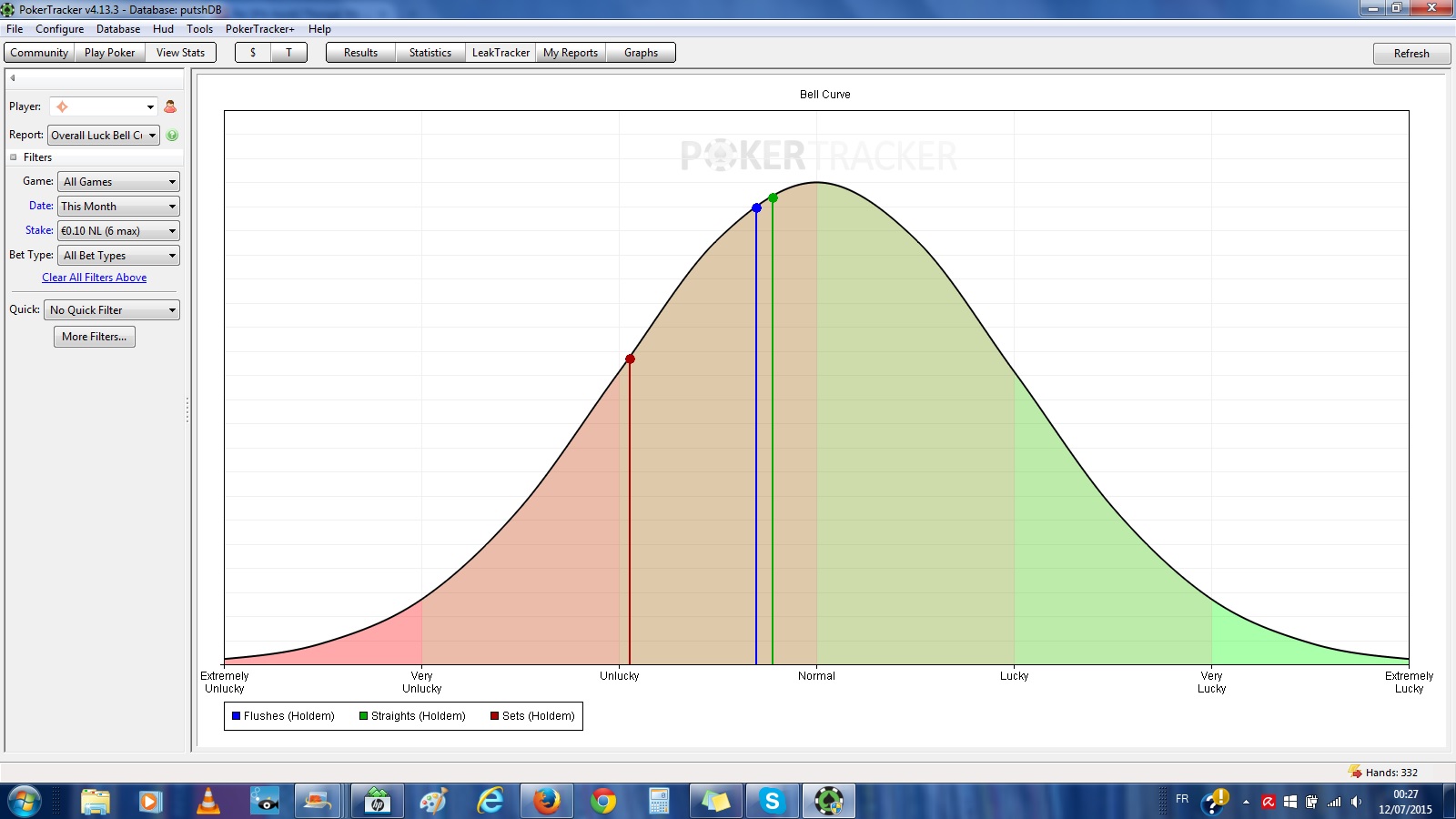Screen dimensions: 1456x819
Task: Open the photo viewer taskbar icon
Action: tap(318, 802)
